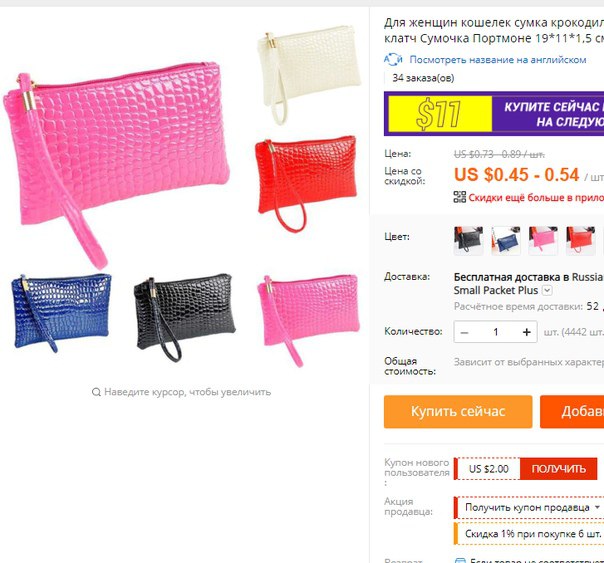The width and height of the screenshot is (604, 563).
Task: Click the translate icon beside English title link
Action: 393,60
